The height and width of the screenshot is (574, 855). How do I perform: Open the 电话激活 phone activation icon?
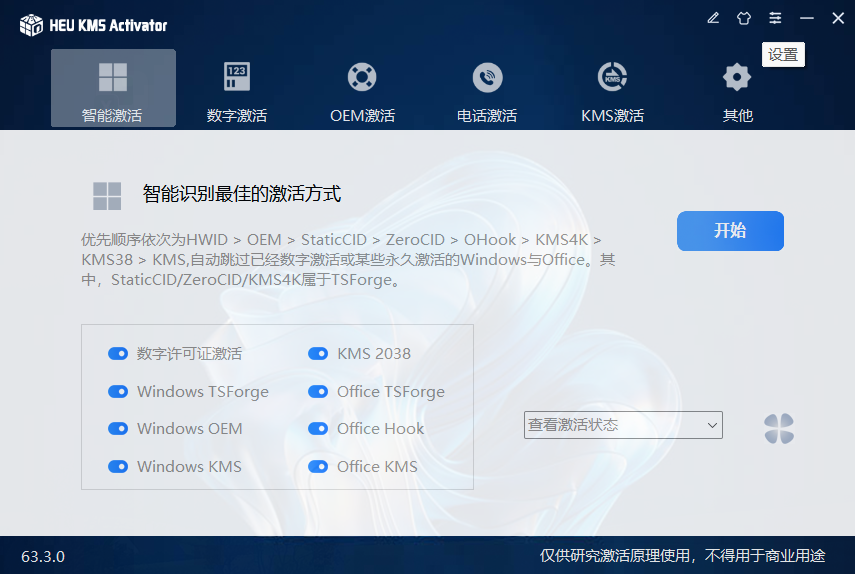pos(487,77)
